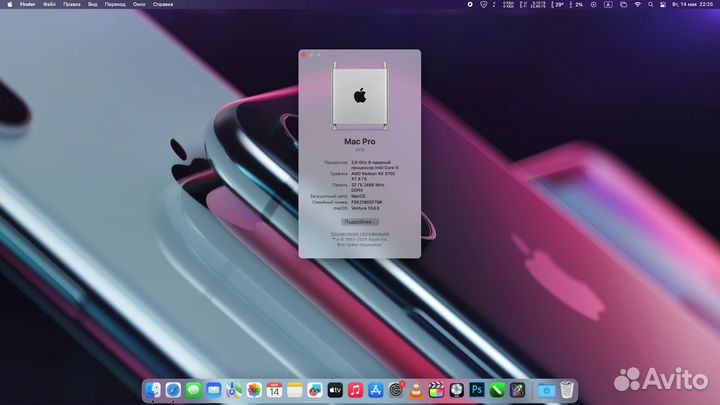Viewport: 720px width, 405px height.
Task: Click the 32 ГБ 2666 MHz memory value
Action: click(x=368, y=187)
